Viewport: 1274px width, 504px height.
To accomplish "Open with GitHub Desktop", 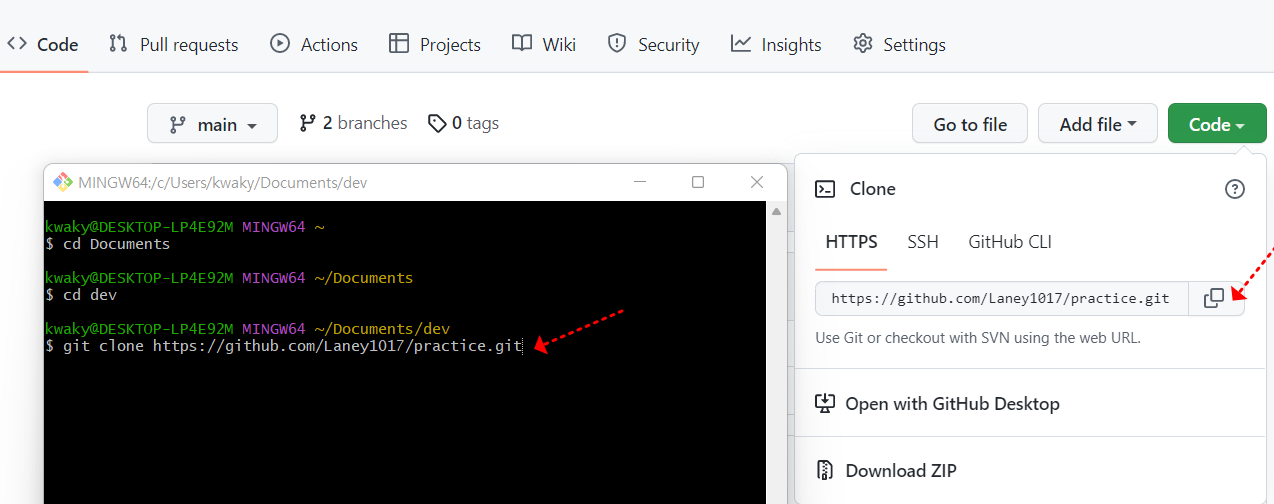I will coord(937,404).
